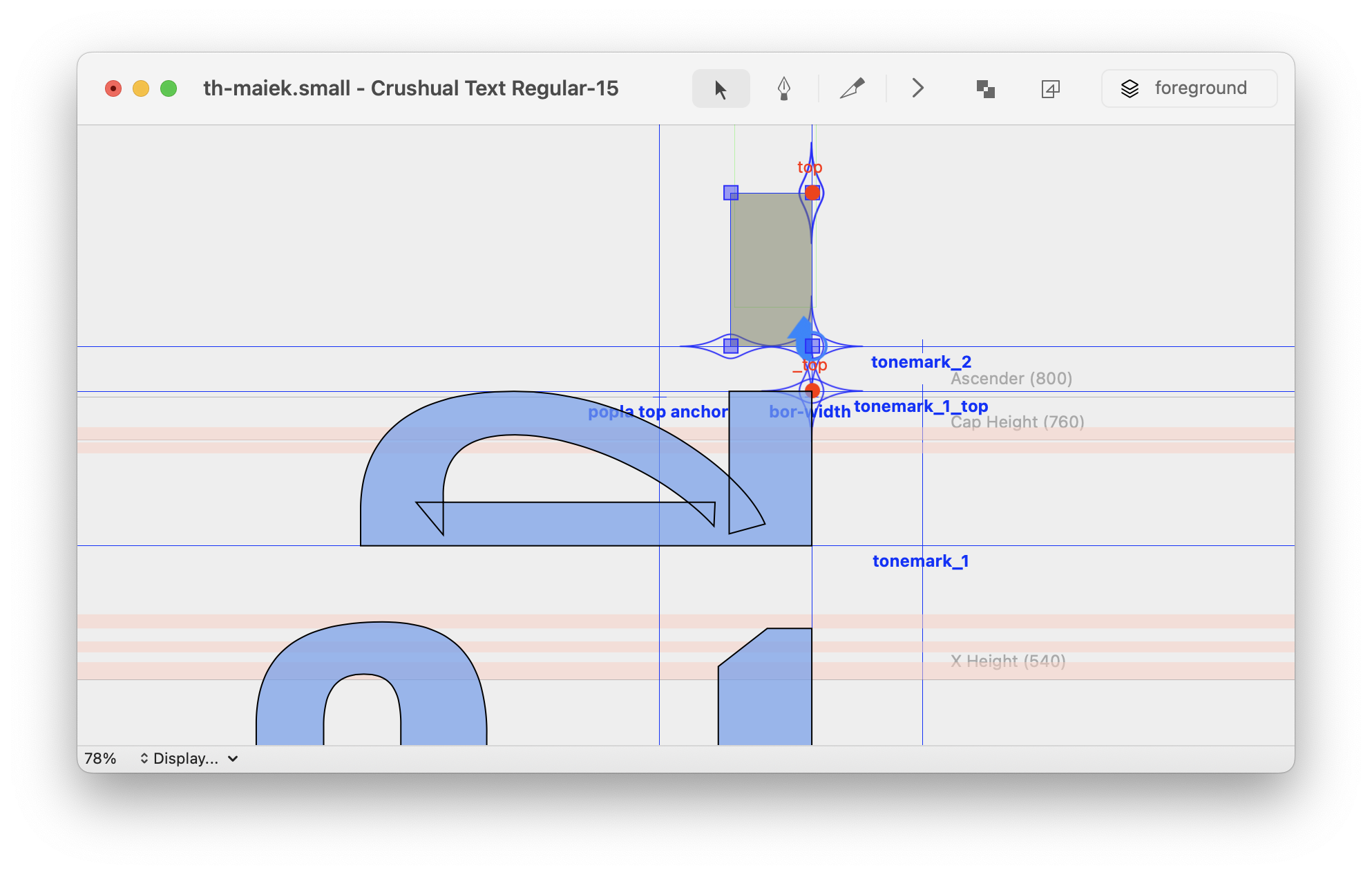Select the arrow editing tool

[721, 88]
